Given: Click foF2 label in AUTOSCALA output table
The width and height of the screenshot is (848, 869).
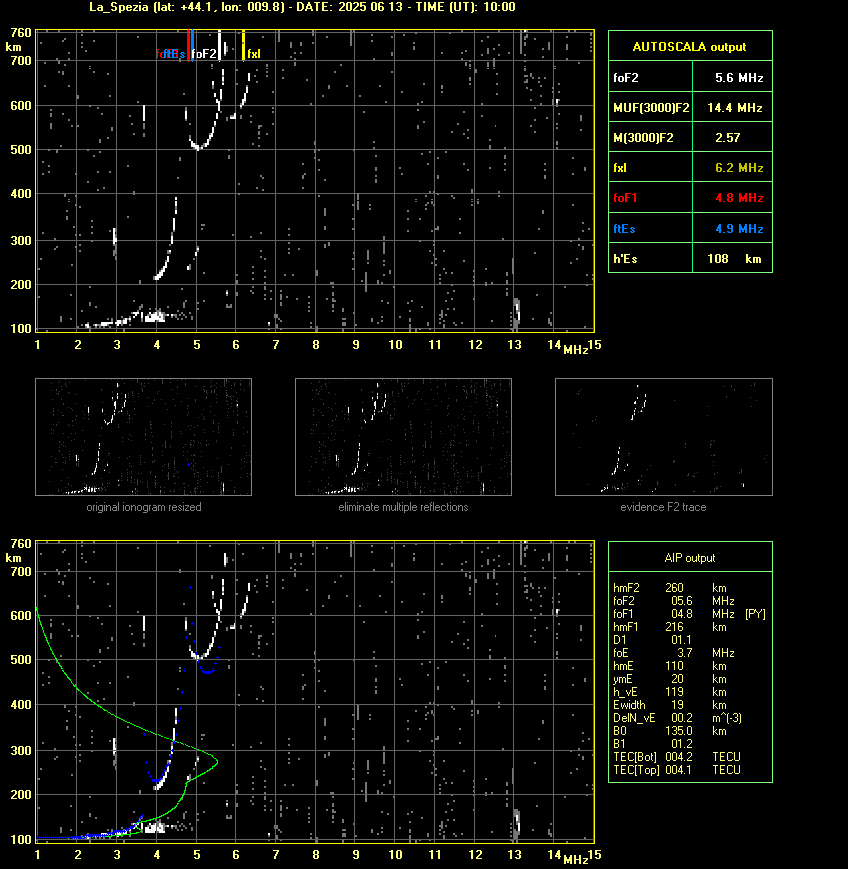Looking at the screenshot, I should (626, 78).
